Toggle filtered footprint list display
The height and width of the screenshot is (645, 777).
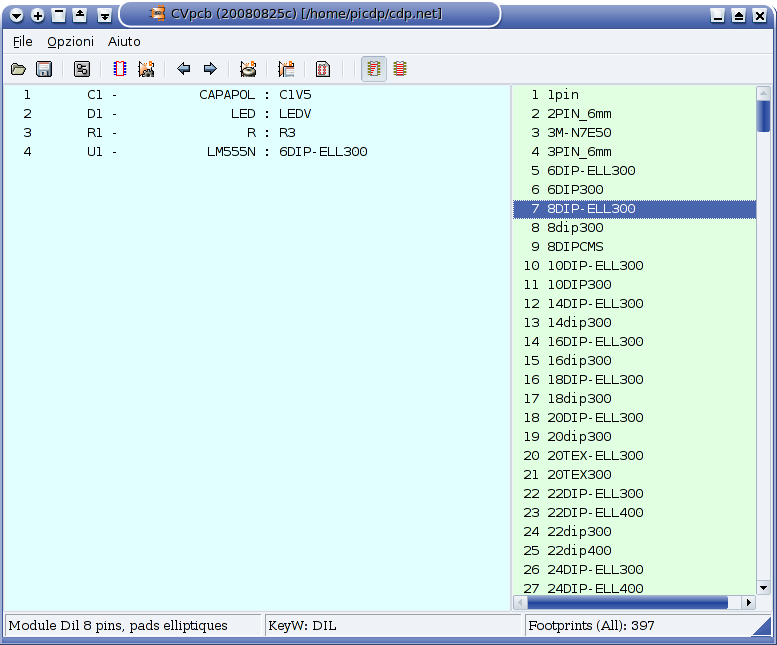coord(374,69)
